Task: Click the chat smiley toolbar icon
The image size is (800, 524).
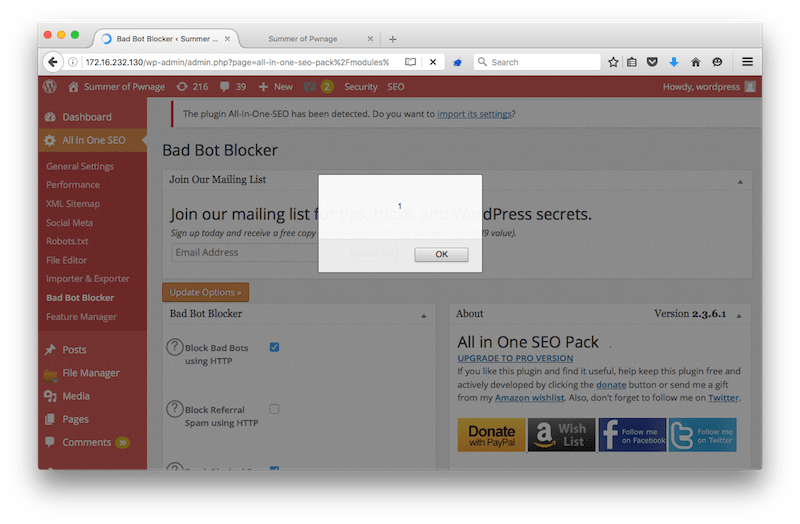Action: tap(717, 62)
